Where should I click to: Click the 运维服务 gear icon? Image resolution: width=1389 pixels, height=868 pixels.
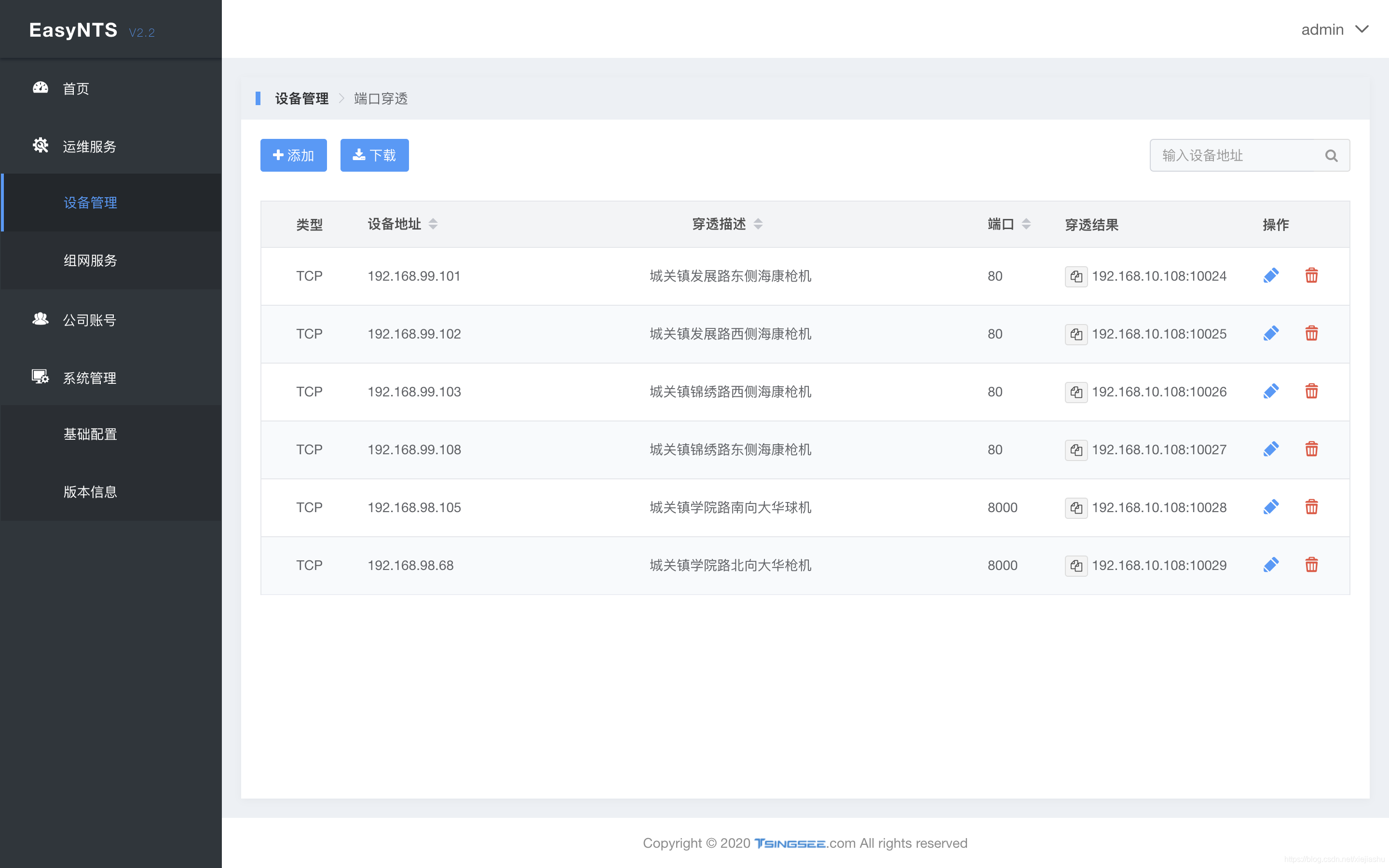[x=40, y=145]
